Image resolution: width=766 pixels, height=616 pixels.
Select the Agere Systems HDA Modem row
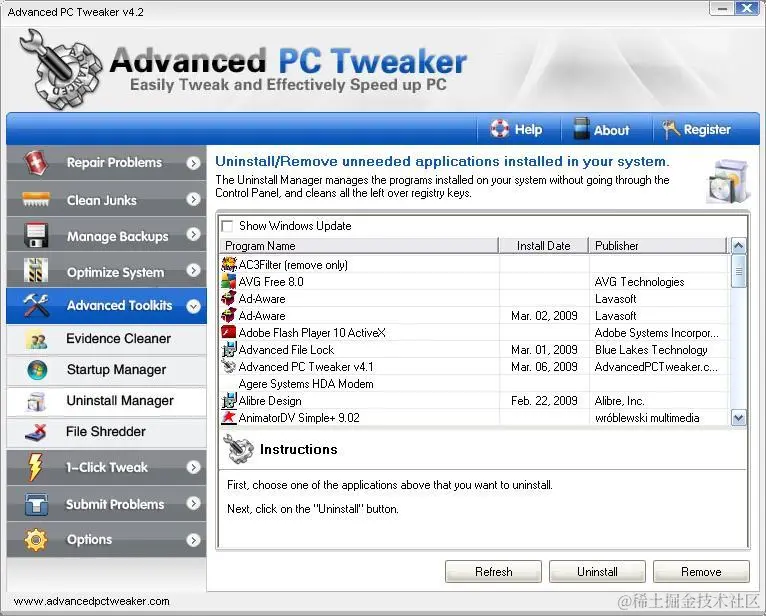coord(474,384)
